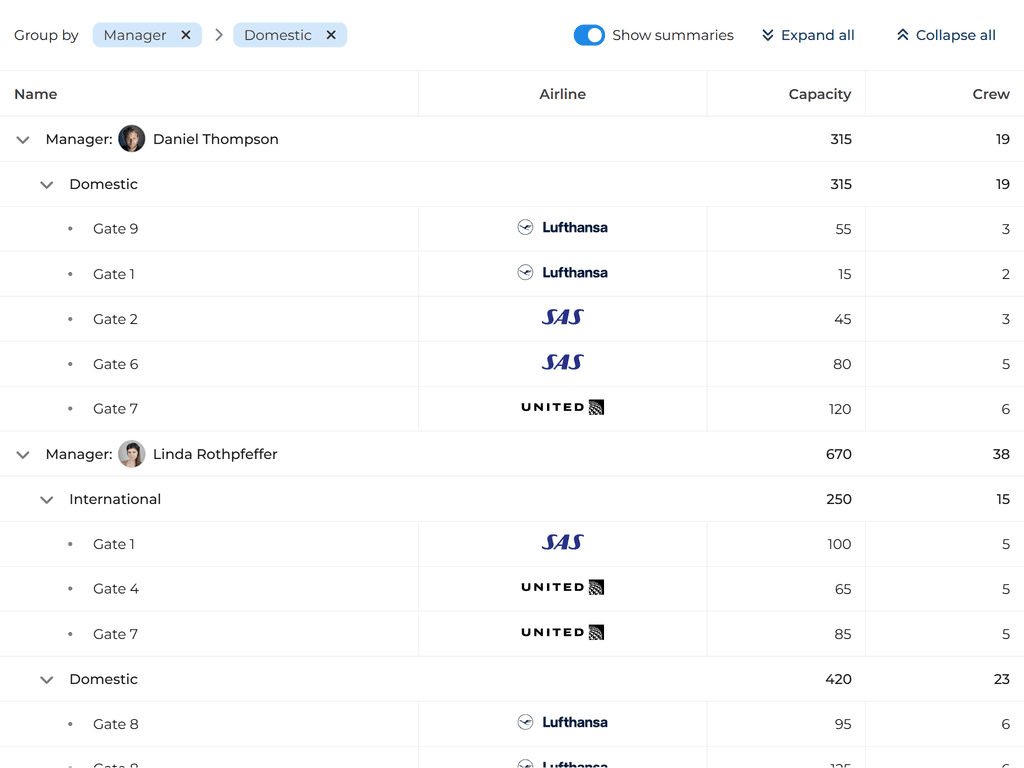Click the Expand all button
The height and width of the screenshot is (768, 1024).
tap(808, 35)
